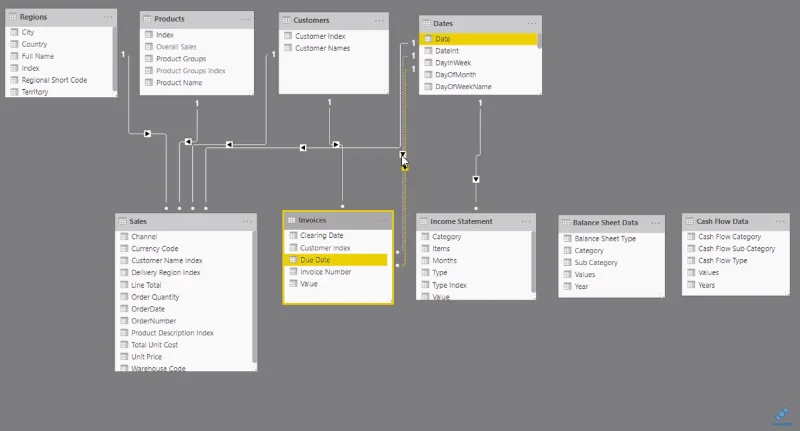Select the Customers to Invoices relationship arrow
The height and width of the screenshot is (431, 800).
pos(336,145)
